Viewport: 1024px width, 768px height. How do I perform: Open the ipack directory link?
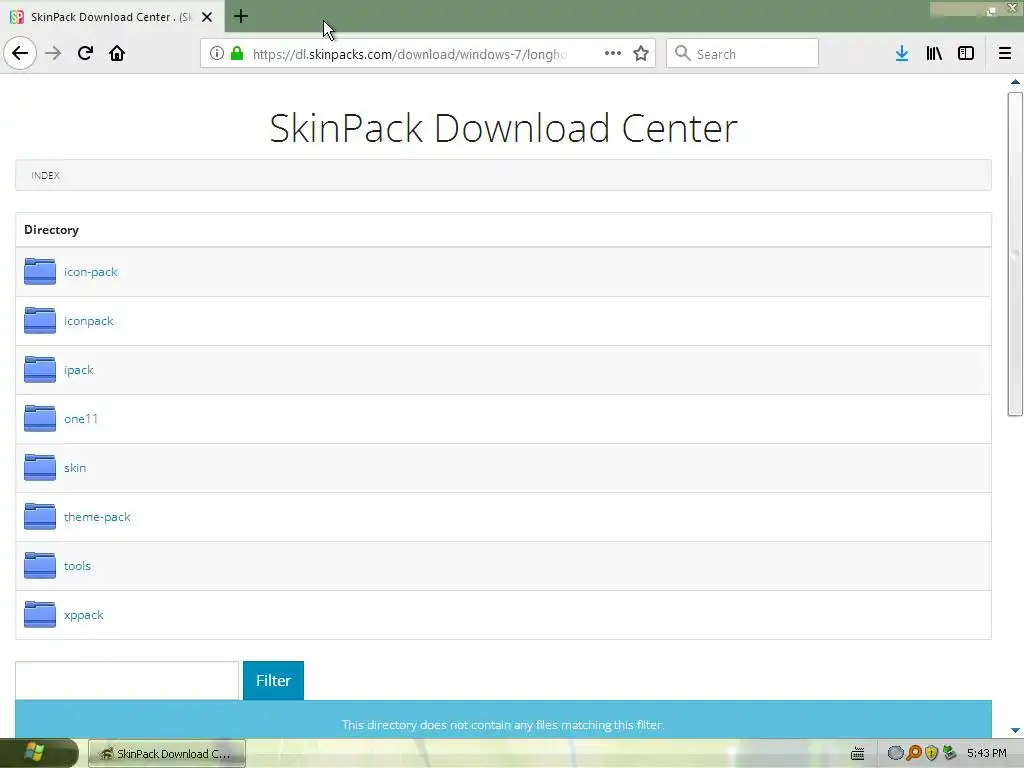[79, 370]
